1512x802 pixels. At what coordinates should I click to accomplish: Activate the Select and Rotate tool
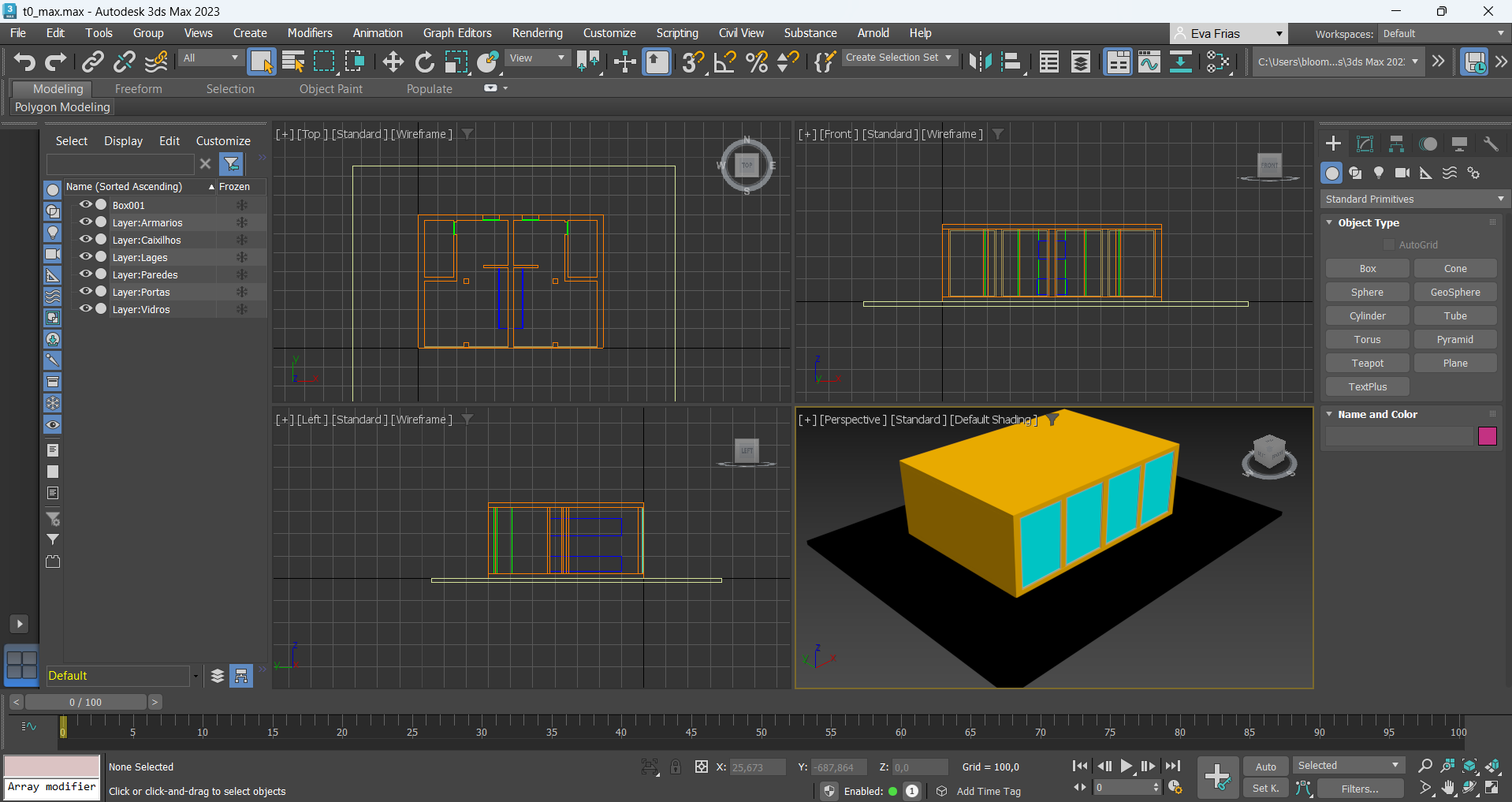[424, 62]
